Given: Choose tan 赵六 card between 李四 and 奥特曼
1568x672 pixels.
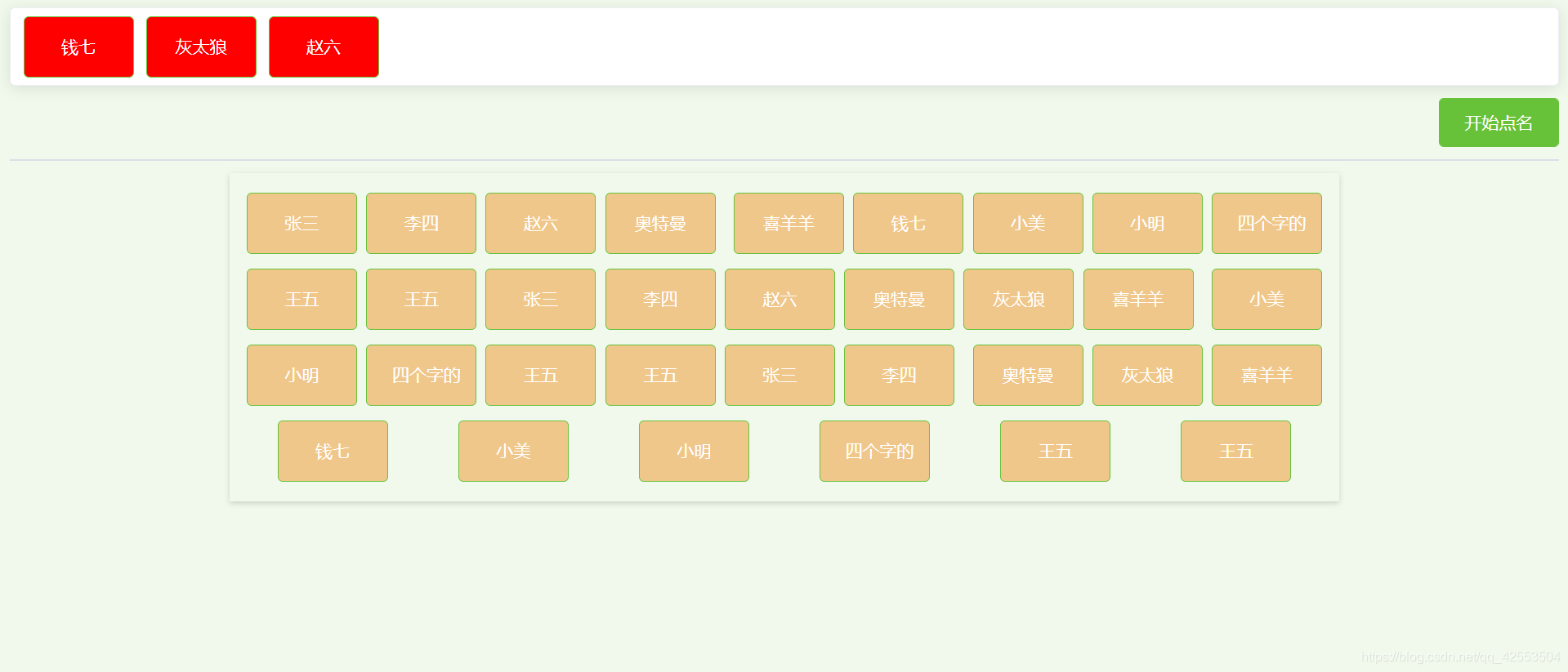Looking at the screenshot, I should point(540,223).
